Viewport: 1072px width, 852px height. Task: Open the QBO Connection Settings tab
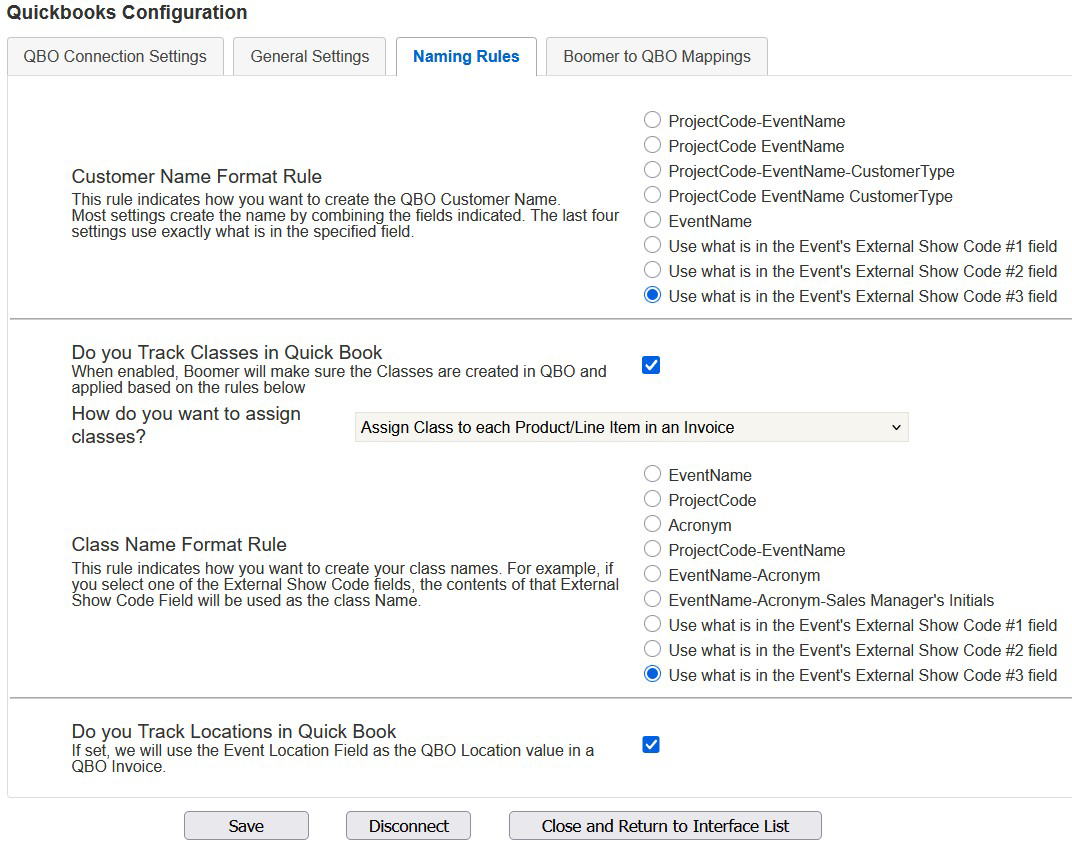[115, 56]
